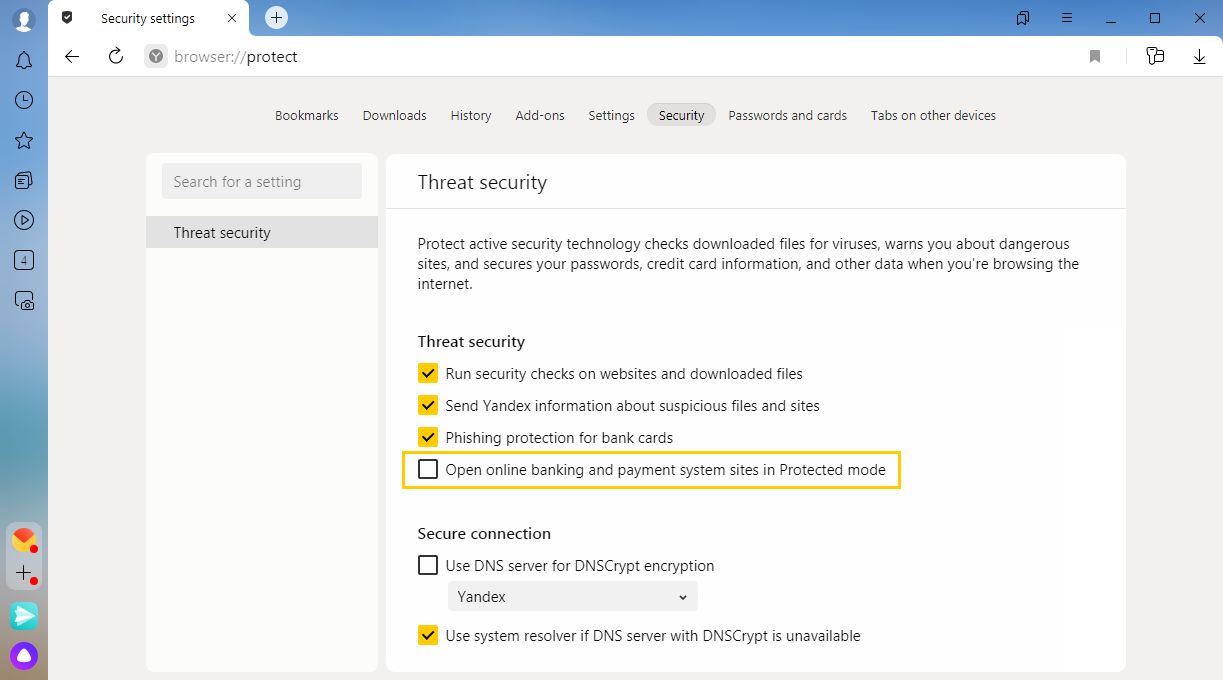Uncheck Send Yandex information about suspicious files
Viewport: 1223px width, 680px height.
click(x=428, y=406)
